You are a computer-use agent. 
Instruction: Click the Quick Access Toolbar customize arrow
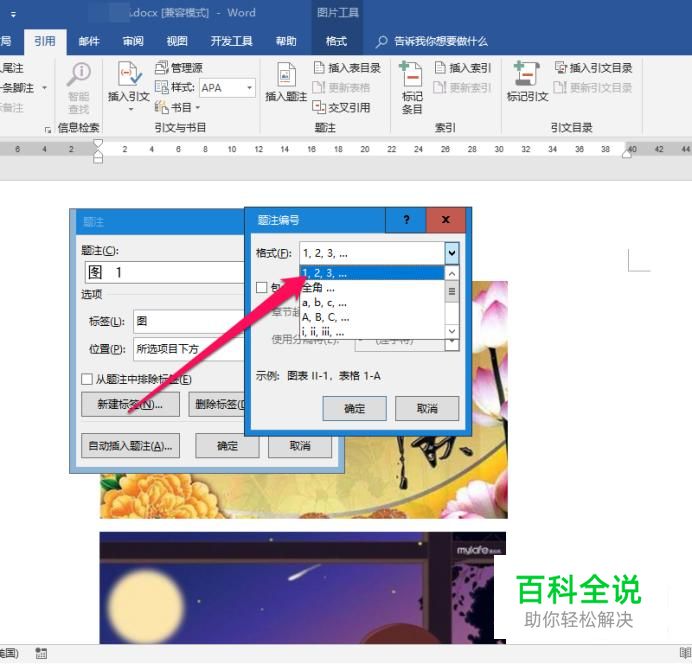13,14
